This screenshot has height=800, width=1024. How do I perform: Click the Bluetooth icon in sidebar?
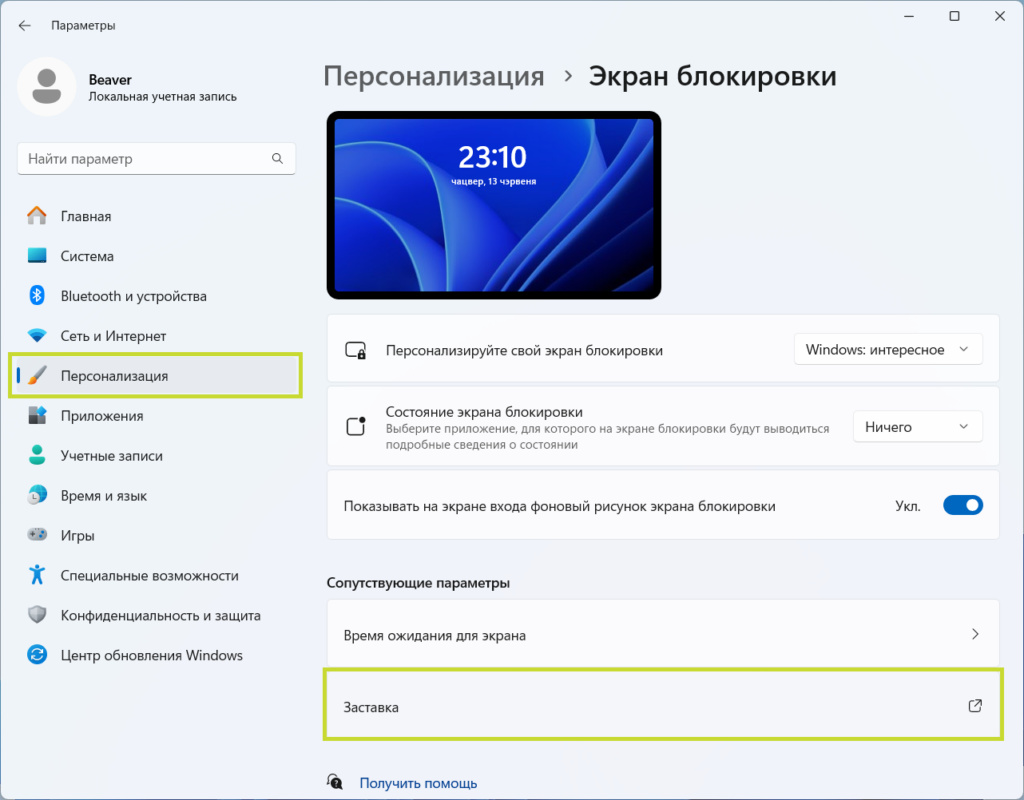[37, 295]
